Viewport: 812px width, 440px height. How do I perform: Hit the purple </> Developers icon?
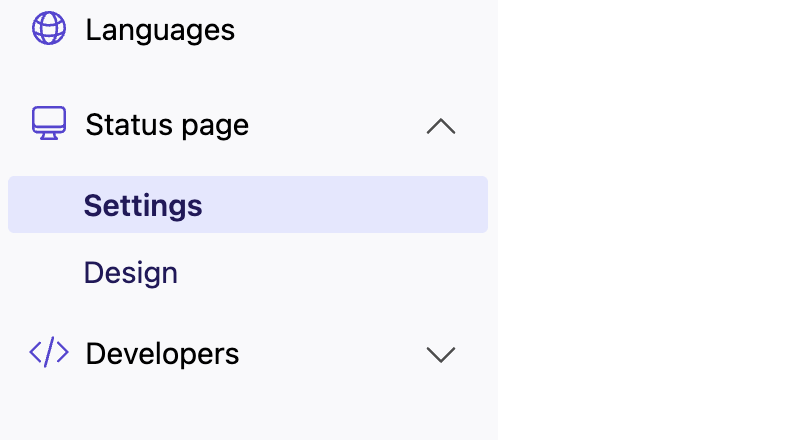click(49, 352)
